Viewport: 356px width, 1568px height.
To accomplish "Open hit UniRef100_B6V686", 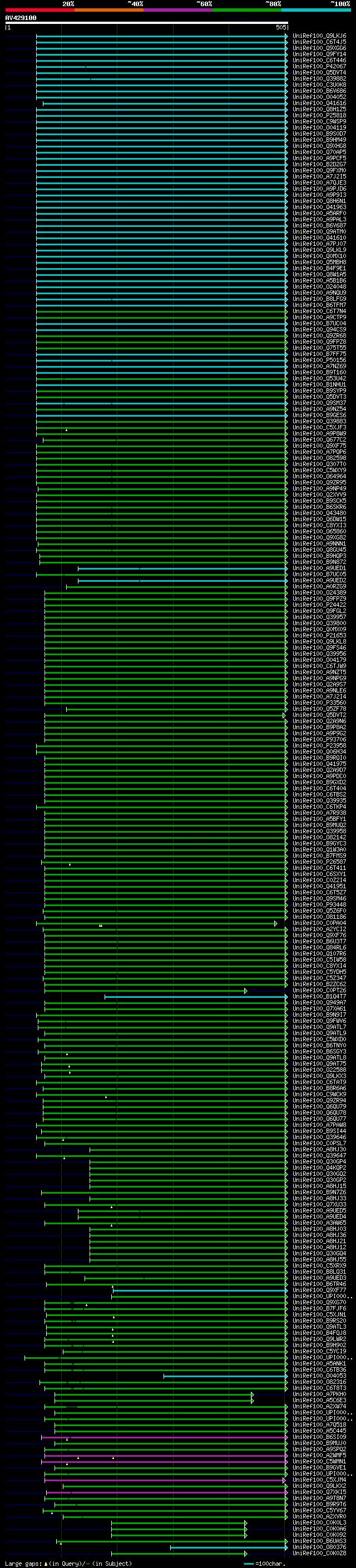I will 319,91.
